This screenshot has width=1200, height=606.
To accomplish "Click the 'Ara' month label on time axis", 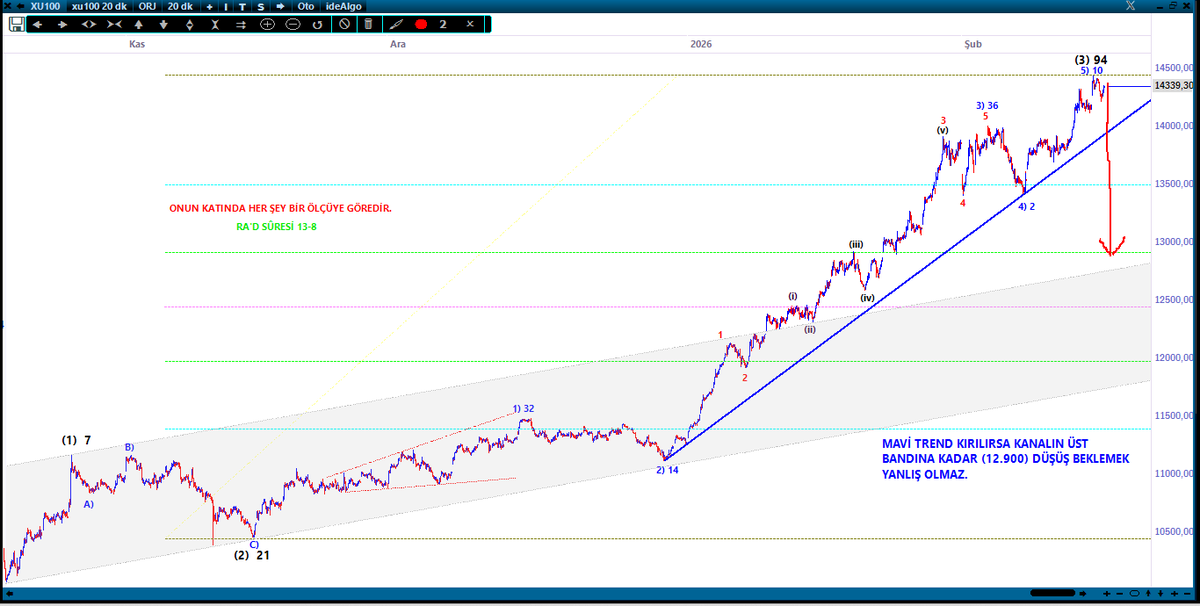I will tap(397, 44).
